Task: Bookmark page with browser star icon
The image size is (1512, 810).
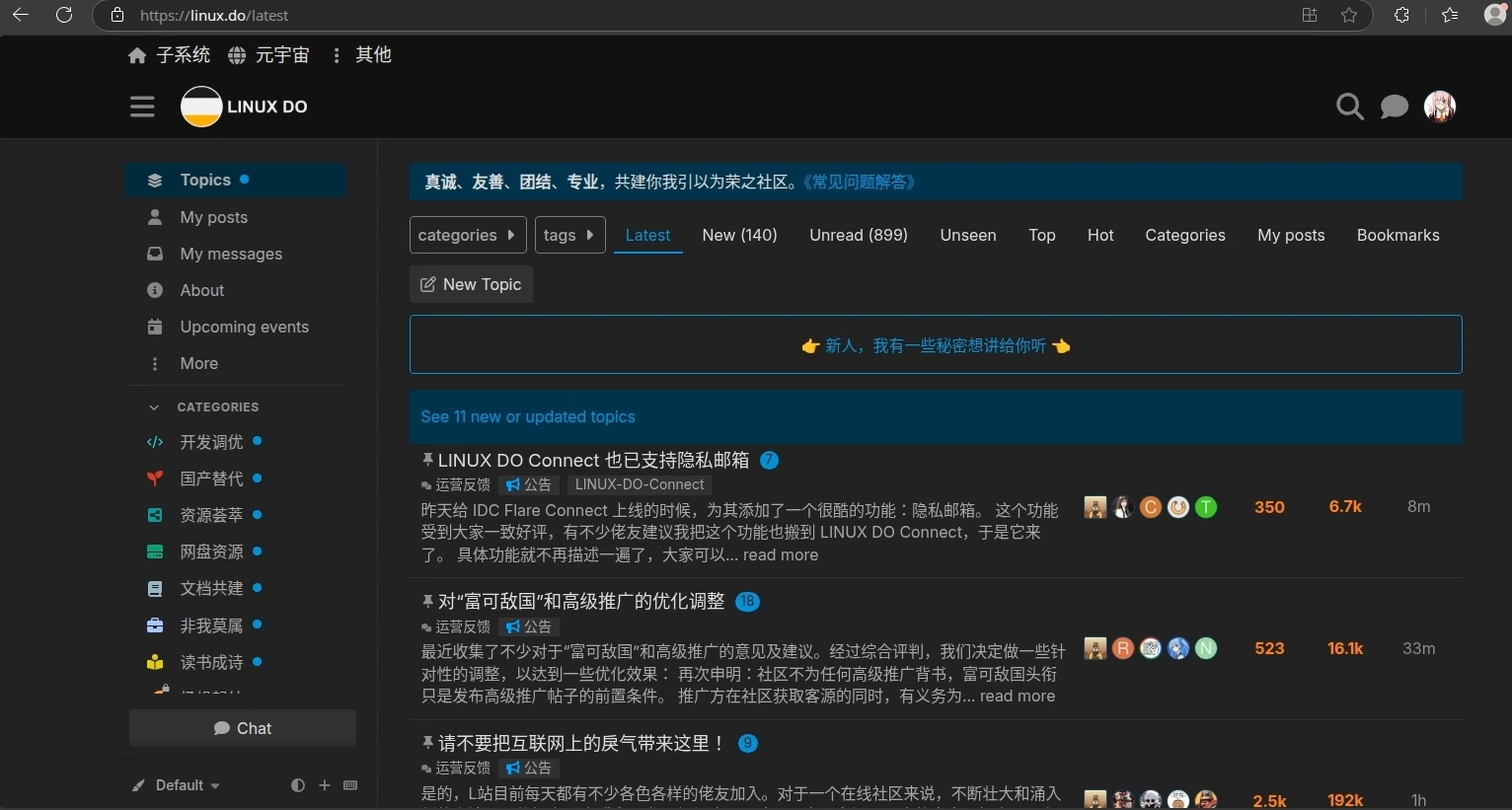Action: tap(1349, 15)
